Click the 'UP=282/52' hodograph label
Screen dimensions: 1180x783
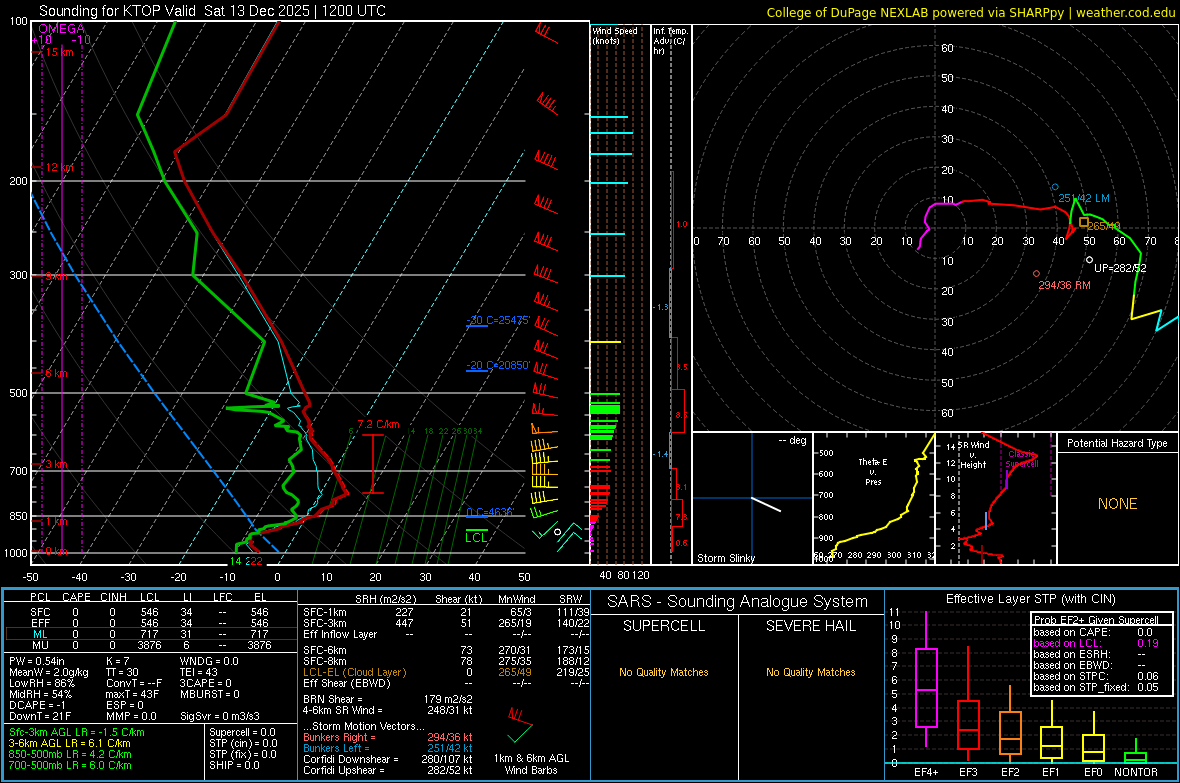tap(1120, 268)
